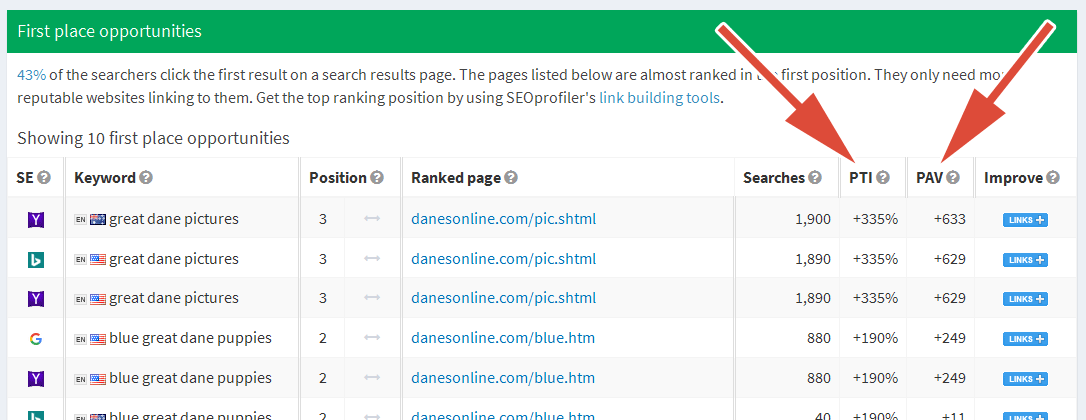Image resolution: width=1086 pixels, height=420 pixels.
Task: Open danesonline.com/pic.shtml in the 1,900 searches row
Action: (504, 219)
